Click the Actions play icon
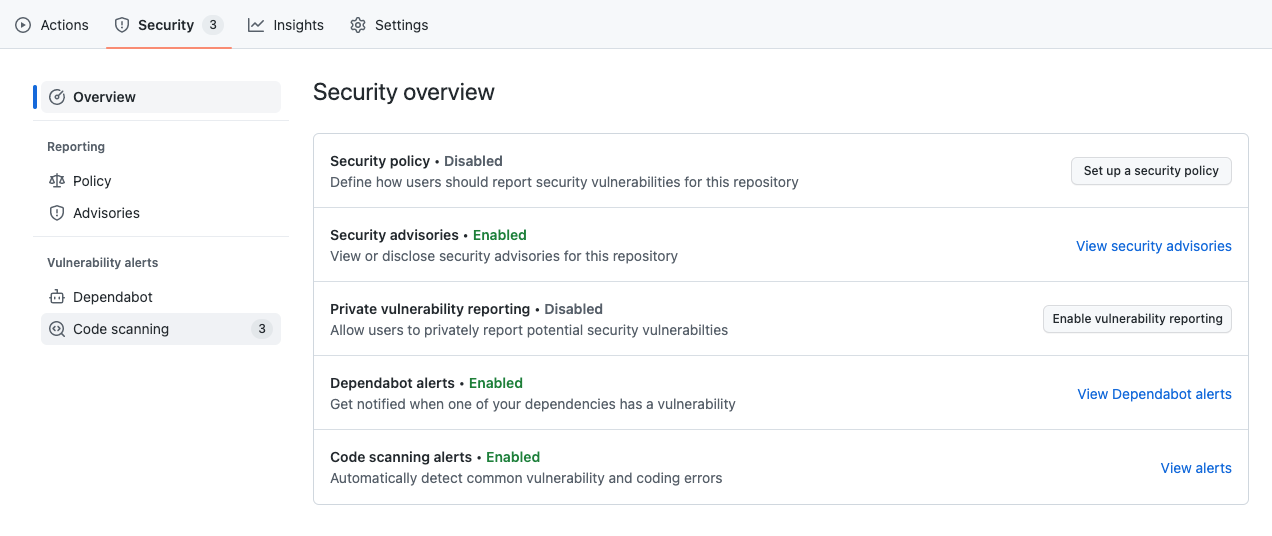The image size is (1272, 536). point(23,25)
